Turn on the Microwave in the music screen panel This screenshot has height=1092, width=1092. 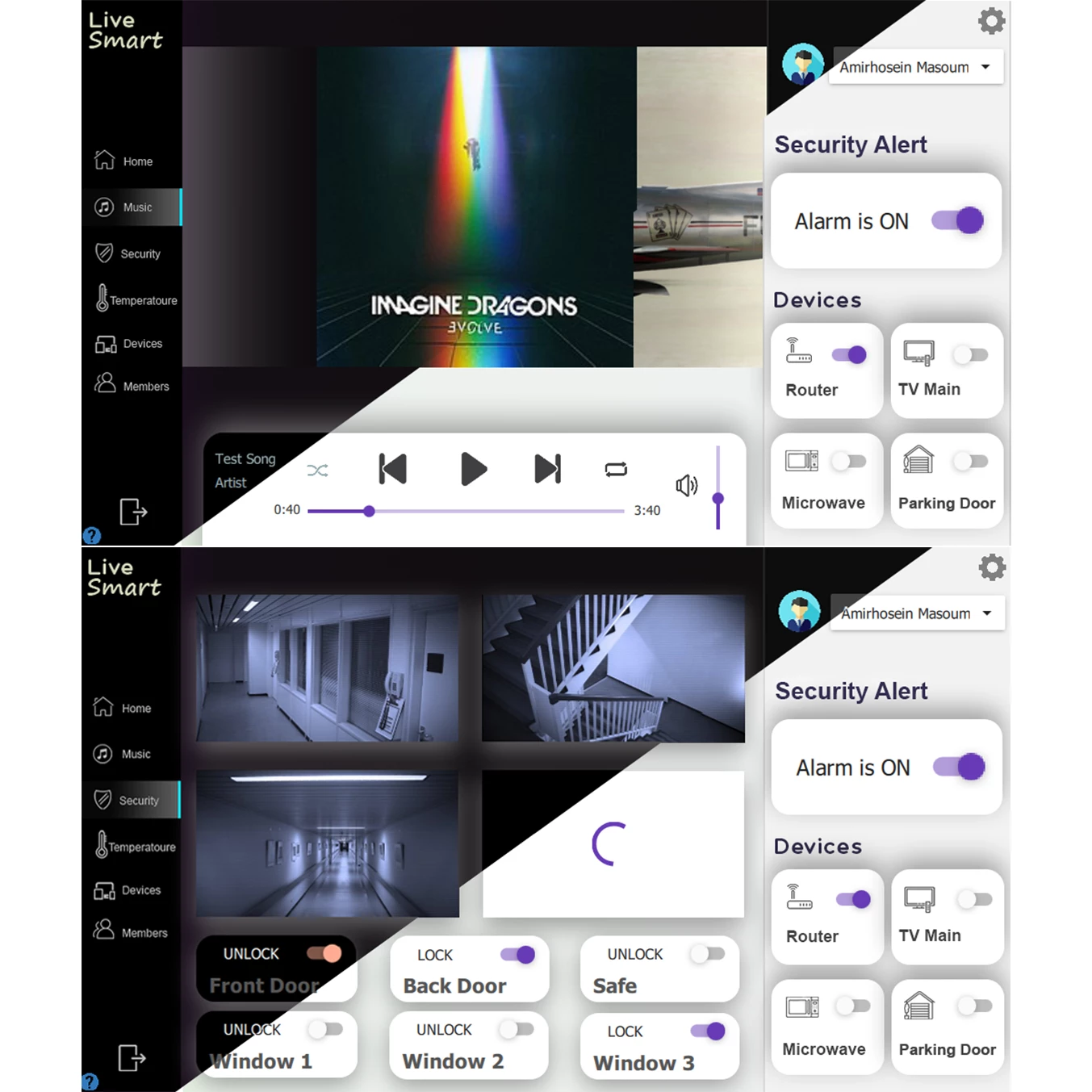[x=849, y=461]
